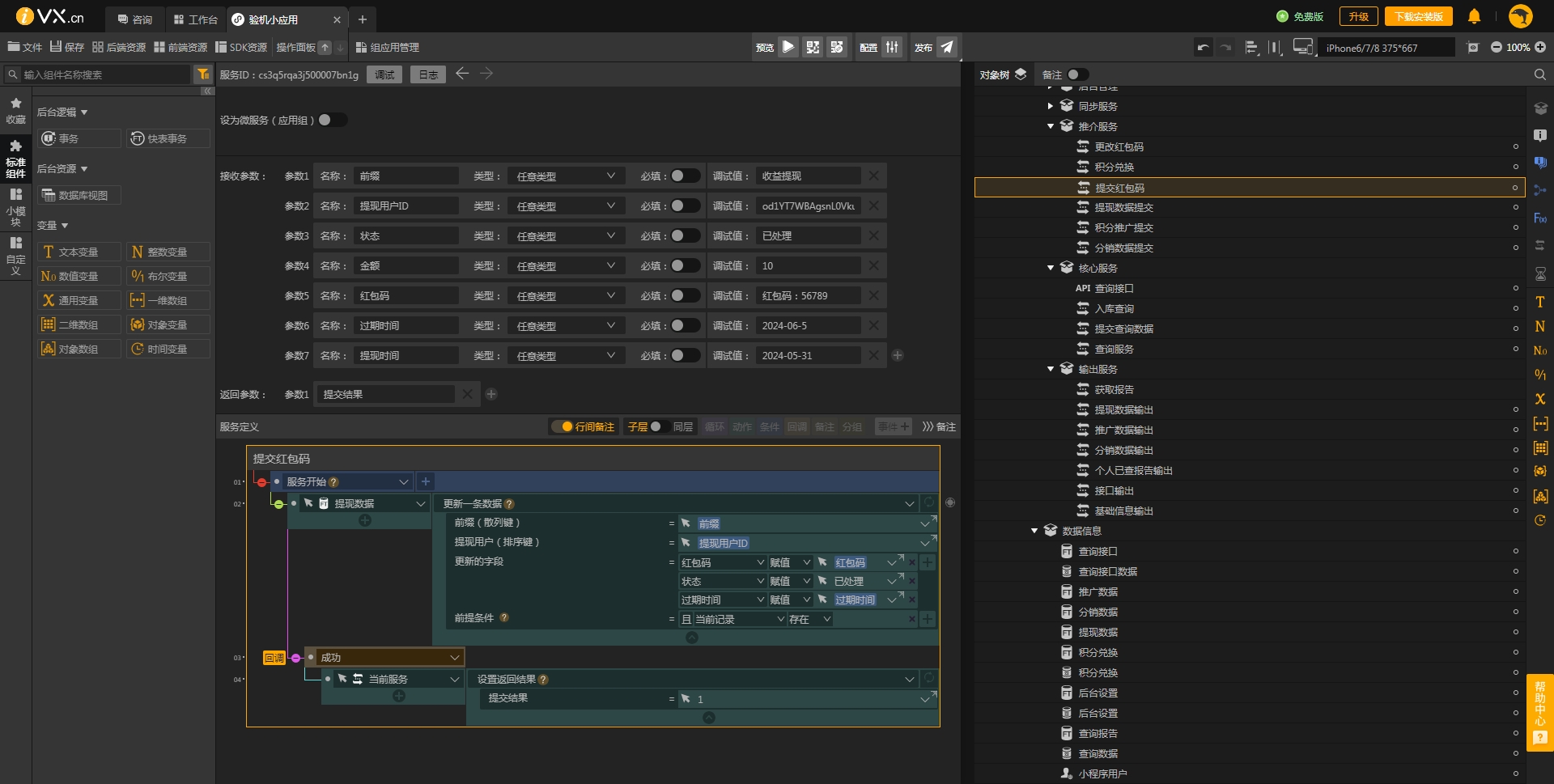Collapse the 核心服务 tree node

(1050, 268)
